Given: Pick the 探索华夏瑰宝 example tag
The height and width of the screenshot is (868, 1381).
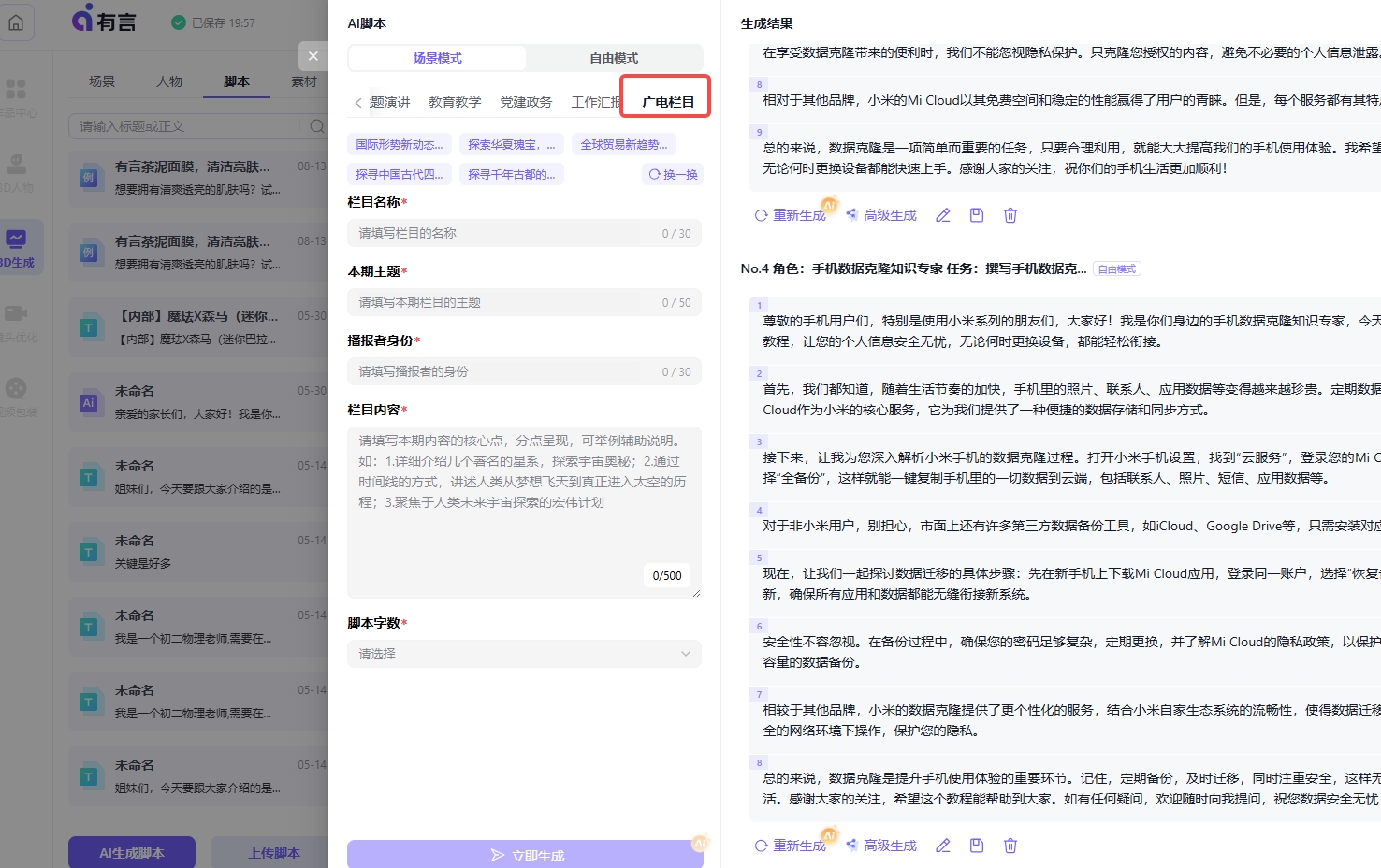Looking at the screenshot, I should pos(512,145).
